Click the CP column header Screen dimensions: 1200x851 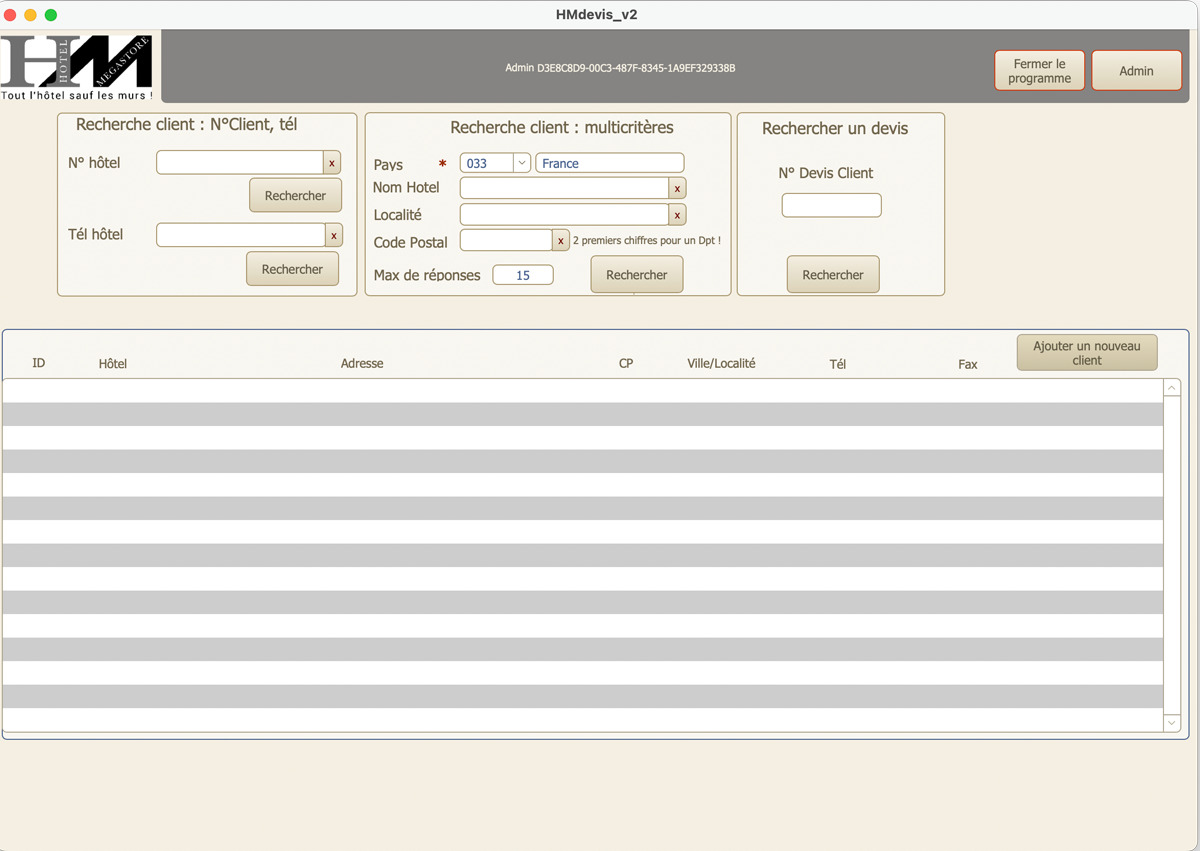click(x=626, y=364)
